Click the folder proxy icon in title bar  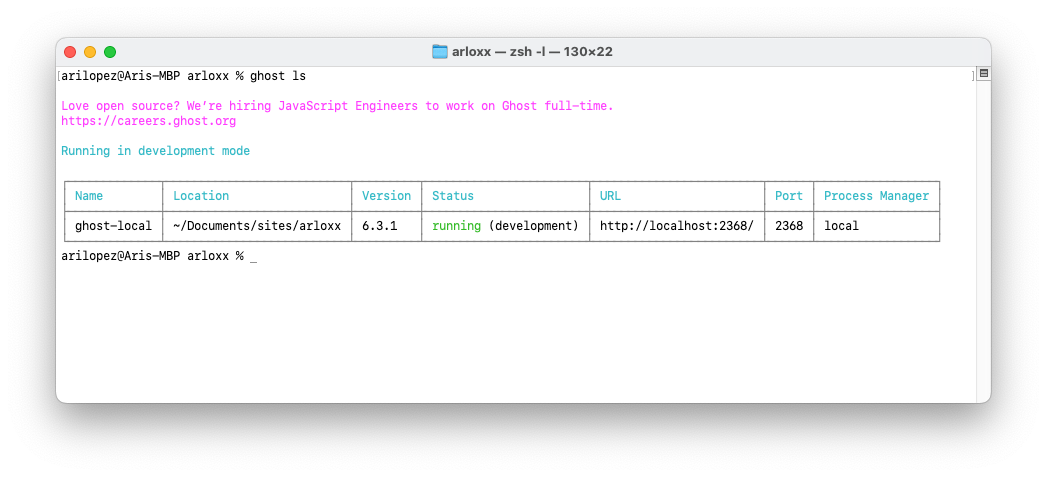440,52
